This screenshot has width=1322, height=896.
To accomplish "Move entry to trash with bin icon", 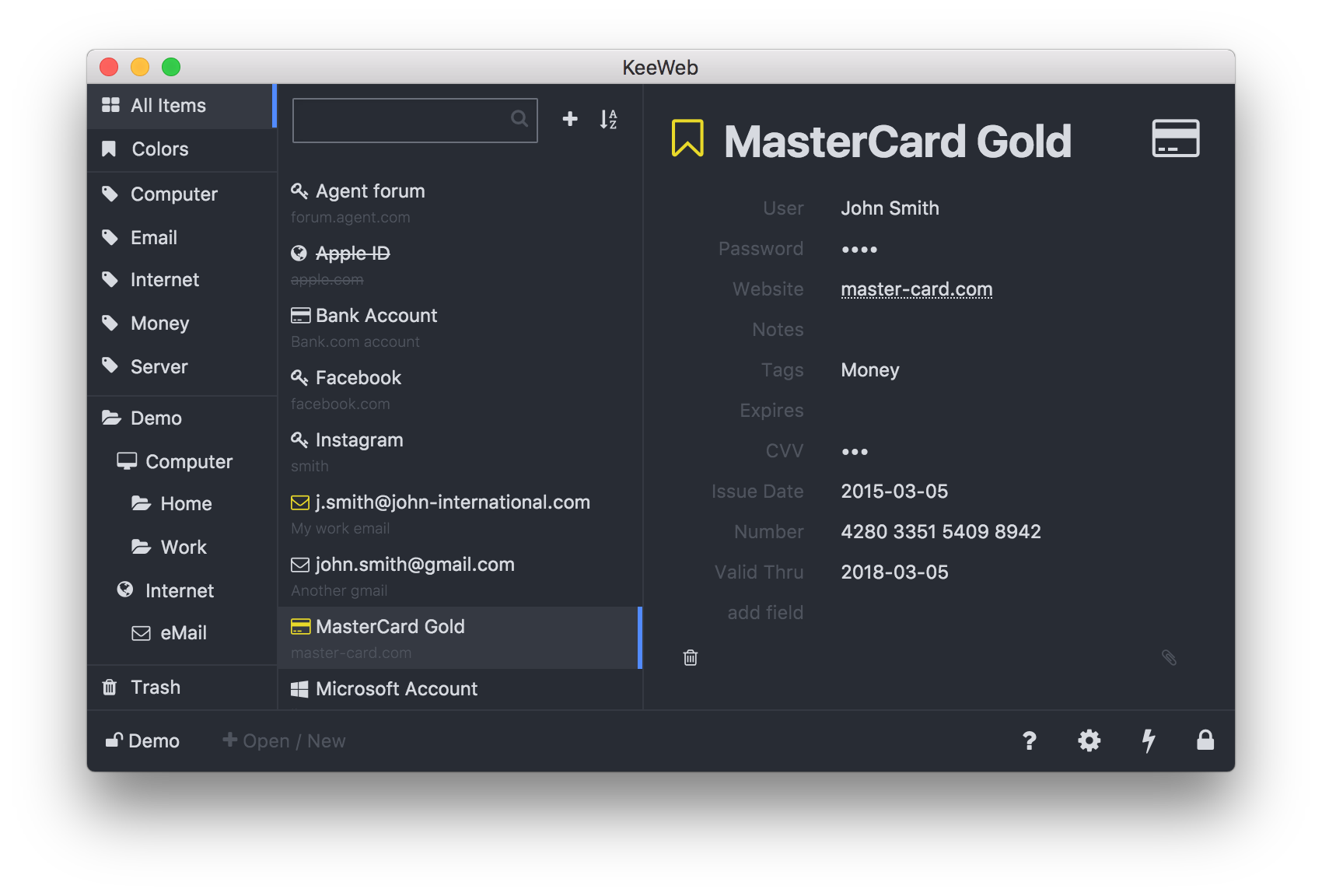I will point(691,658).
